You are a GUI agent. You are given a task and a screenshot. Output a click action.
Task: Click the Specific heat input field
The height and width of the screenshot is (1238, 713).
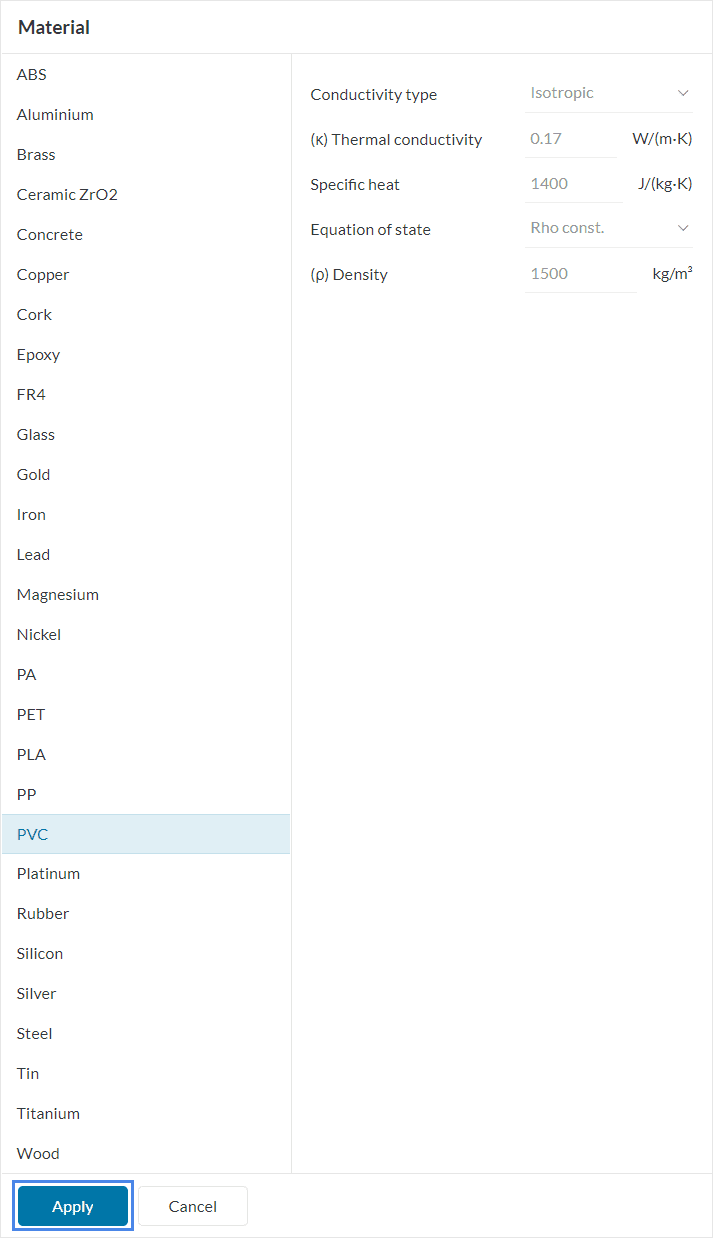point(573,184)
